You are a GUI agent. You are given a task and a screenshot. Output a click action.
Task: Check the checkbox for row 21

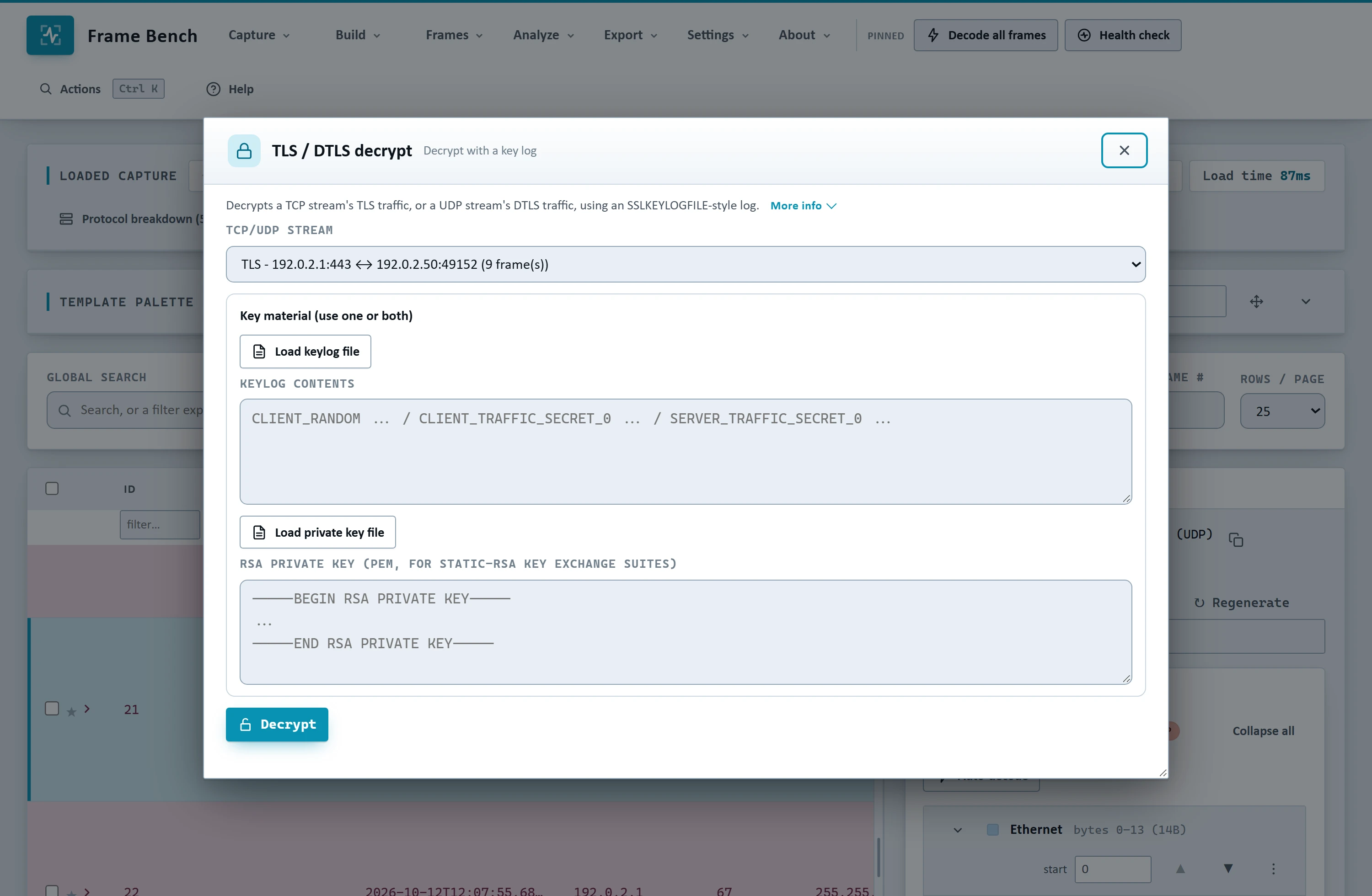pyautogui.click(x=52, y=708)
